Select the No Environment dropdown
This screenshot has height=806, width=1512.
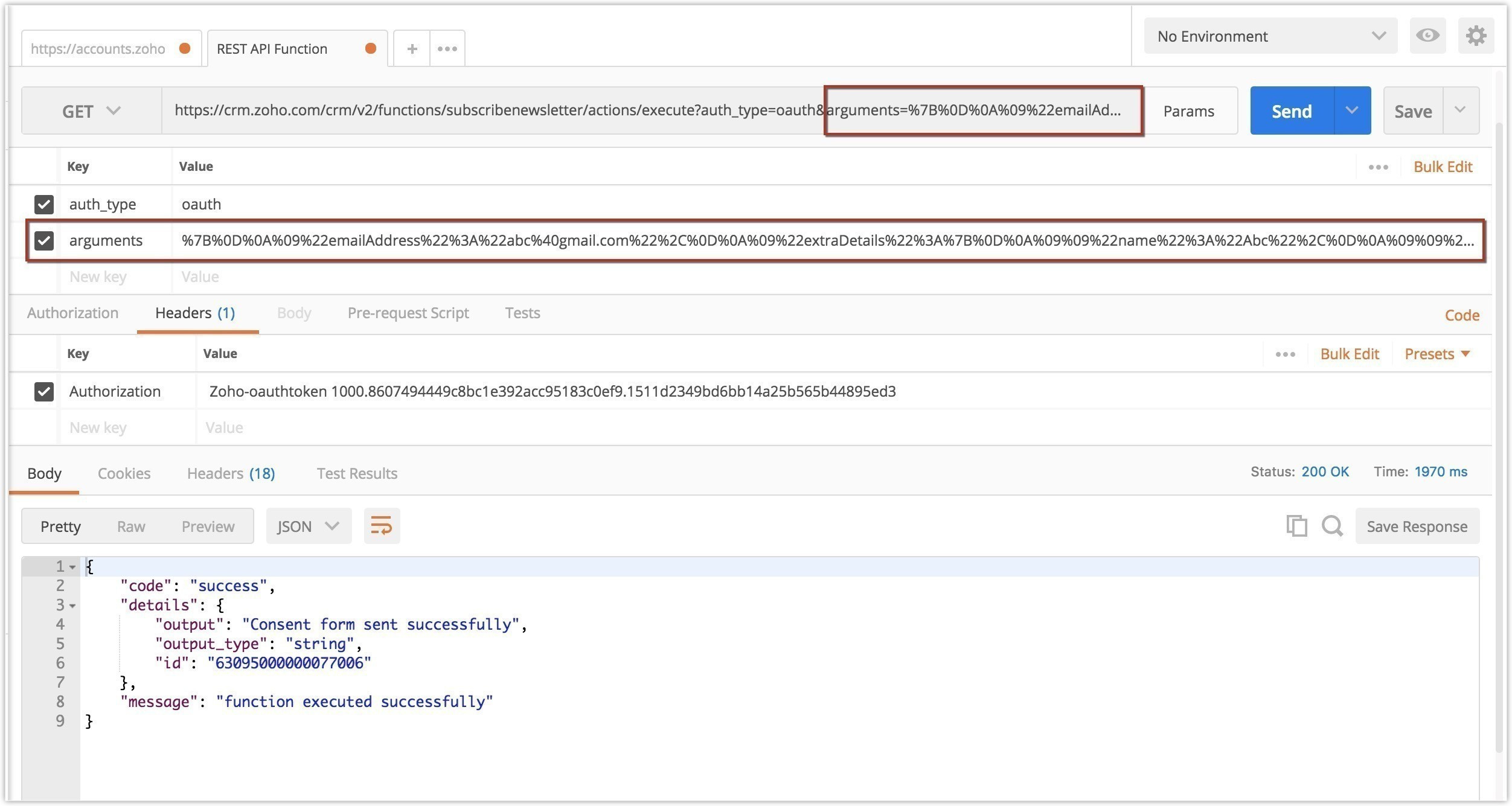click(1270, 36)
